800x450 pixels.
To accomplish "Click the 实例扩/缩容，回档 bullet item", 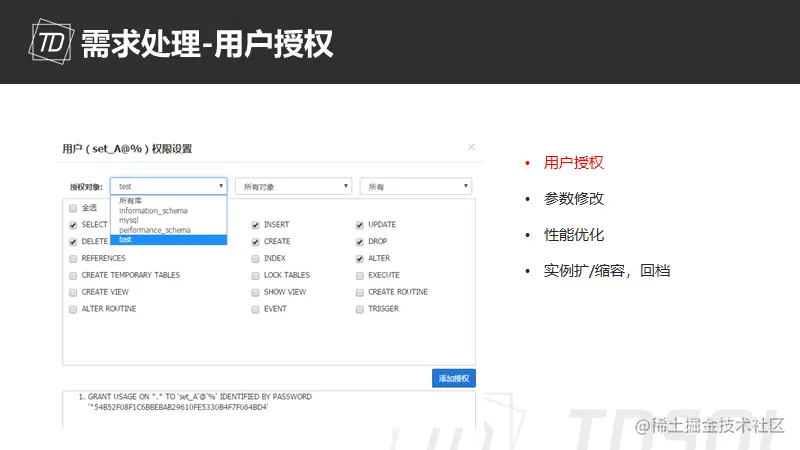I will [x=607, y=270].
